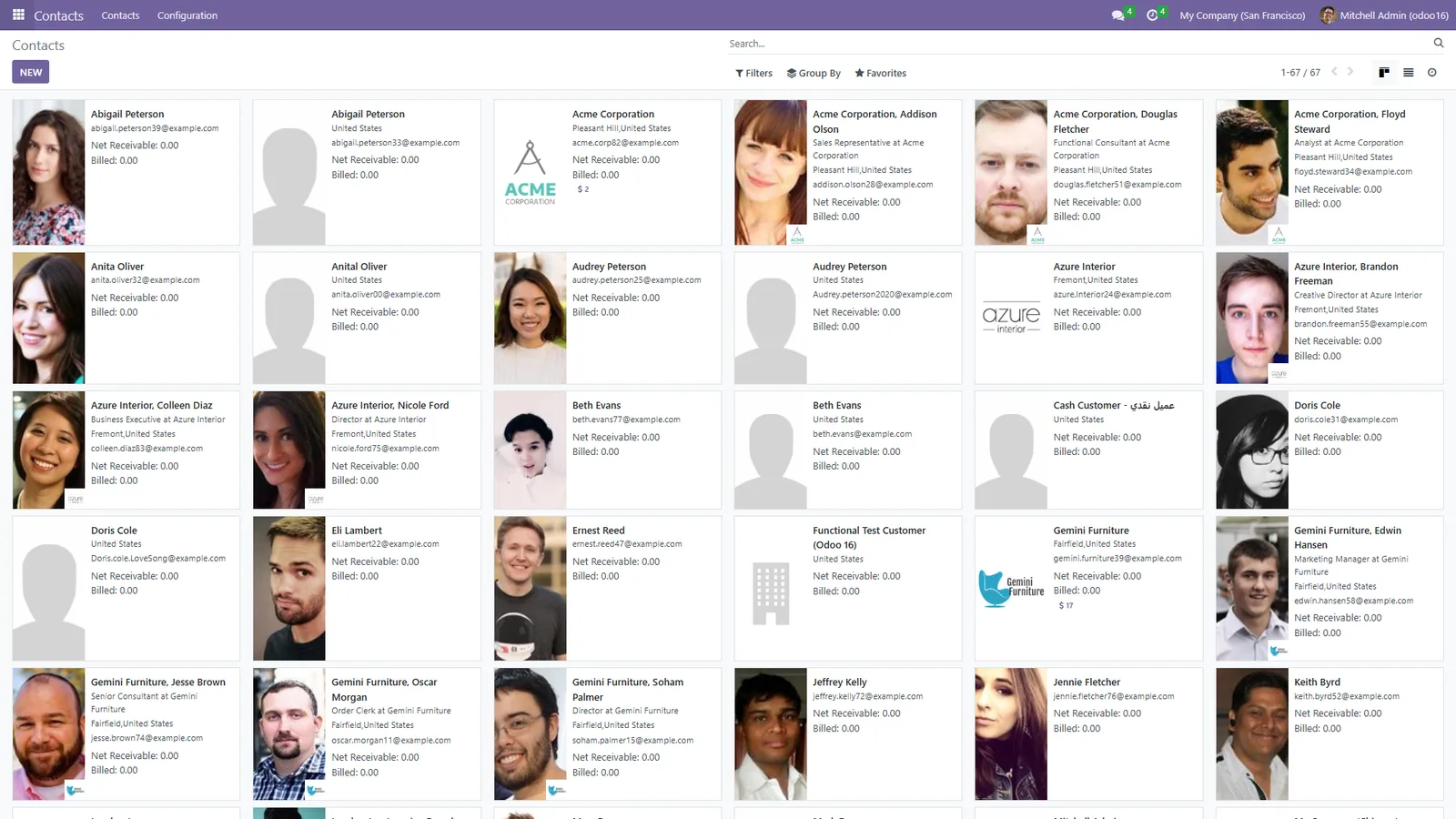Viewport: 1456px width, 819px height.
Task: Open the Favorites dropdown
Action: [x=880, y=73]
